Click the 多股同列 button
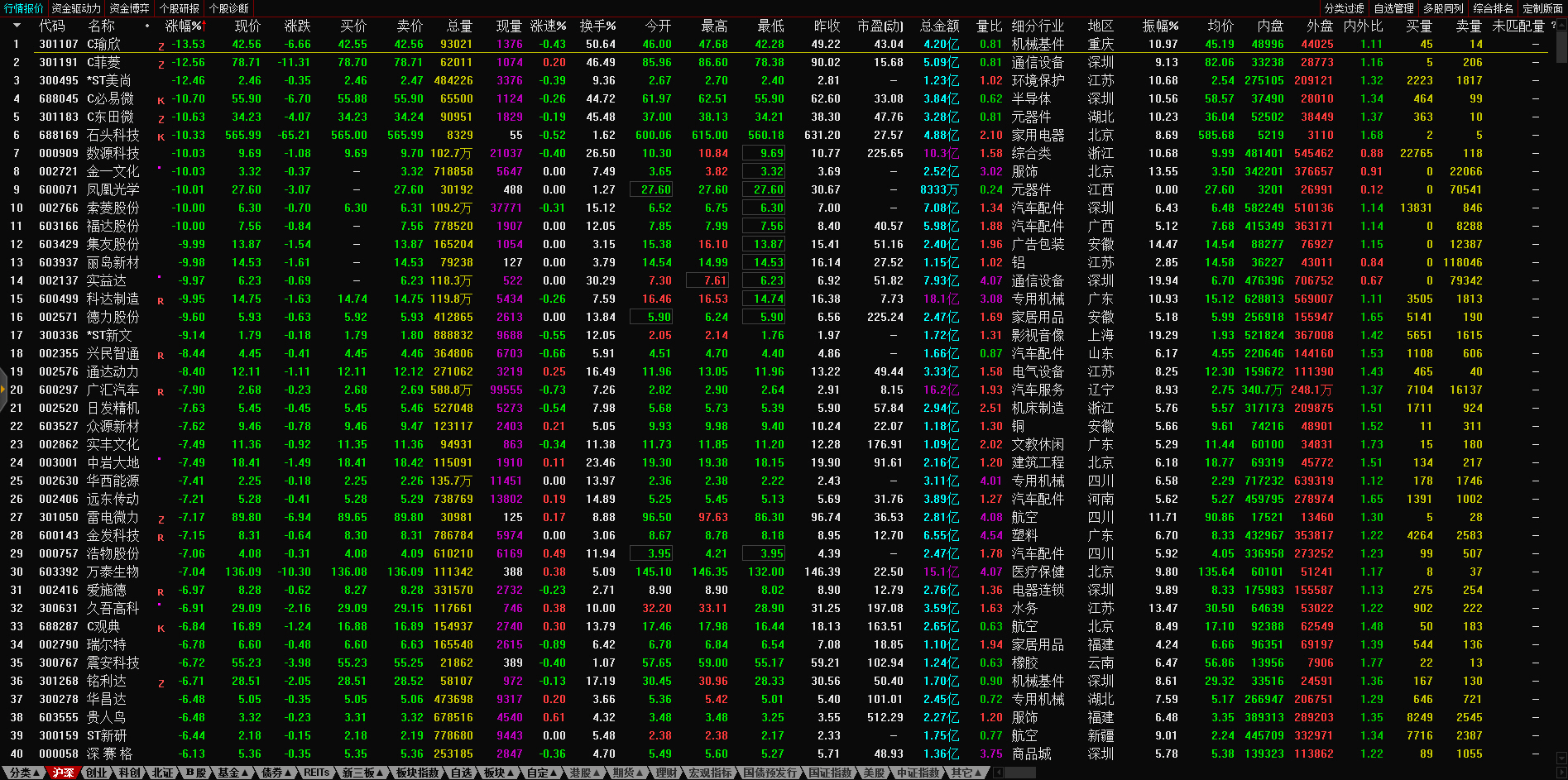The height and width of the screenshot is (780, 1568). pos(1443,8)
